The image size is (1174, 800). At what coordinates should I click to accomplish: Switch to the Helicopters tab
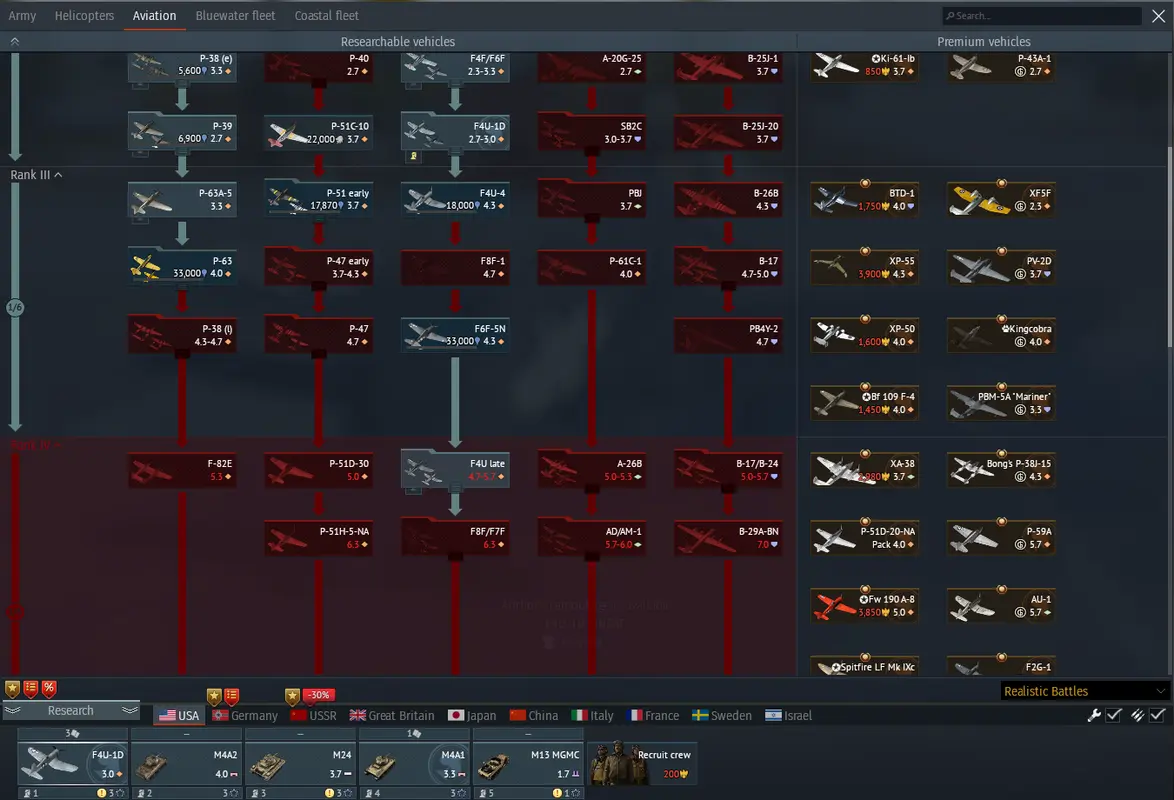coord(84,16)
